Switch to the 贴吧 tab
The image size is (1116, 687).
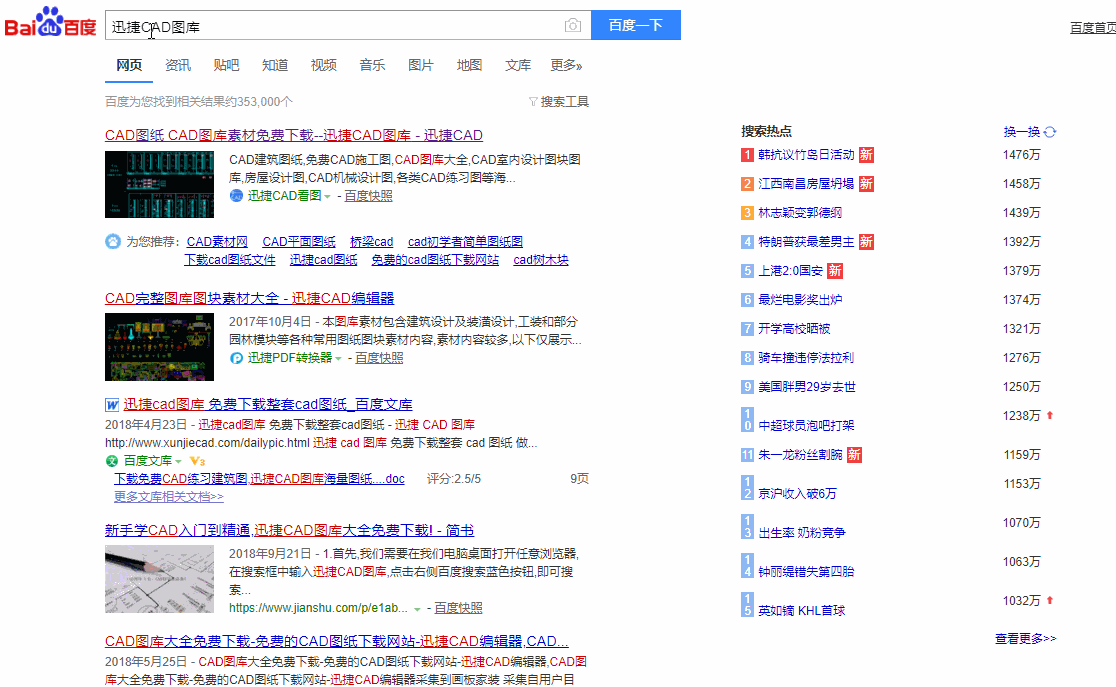[x=226, y=65]
